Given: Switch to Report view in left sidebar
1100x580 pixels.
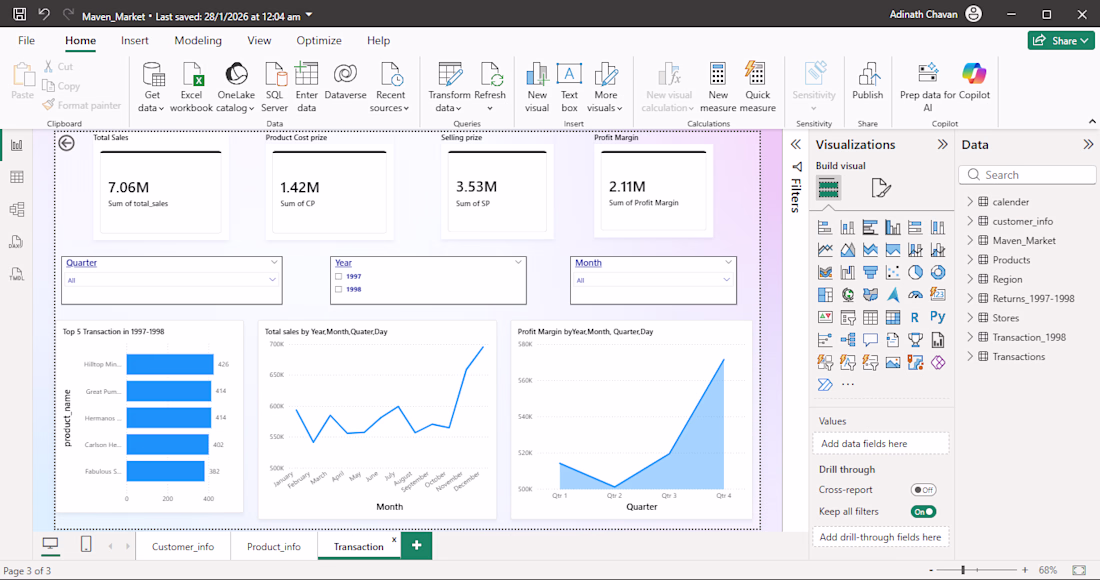Looking at the screenshot, I should [x=17, y=145].
